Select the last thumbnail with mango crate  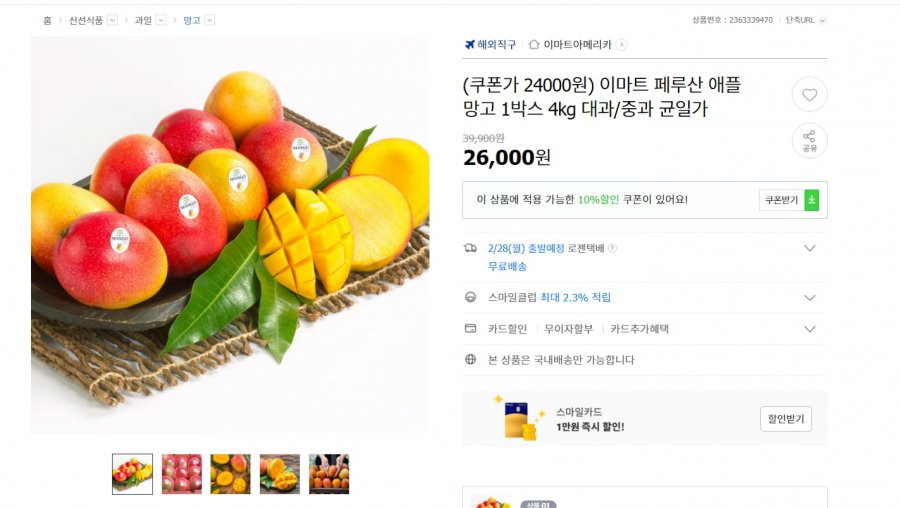(x=329, y=474)
